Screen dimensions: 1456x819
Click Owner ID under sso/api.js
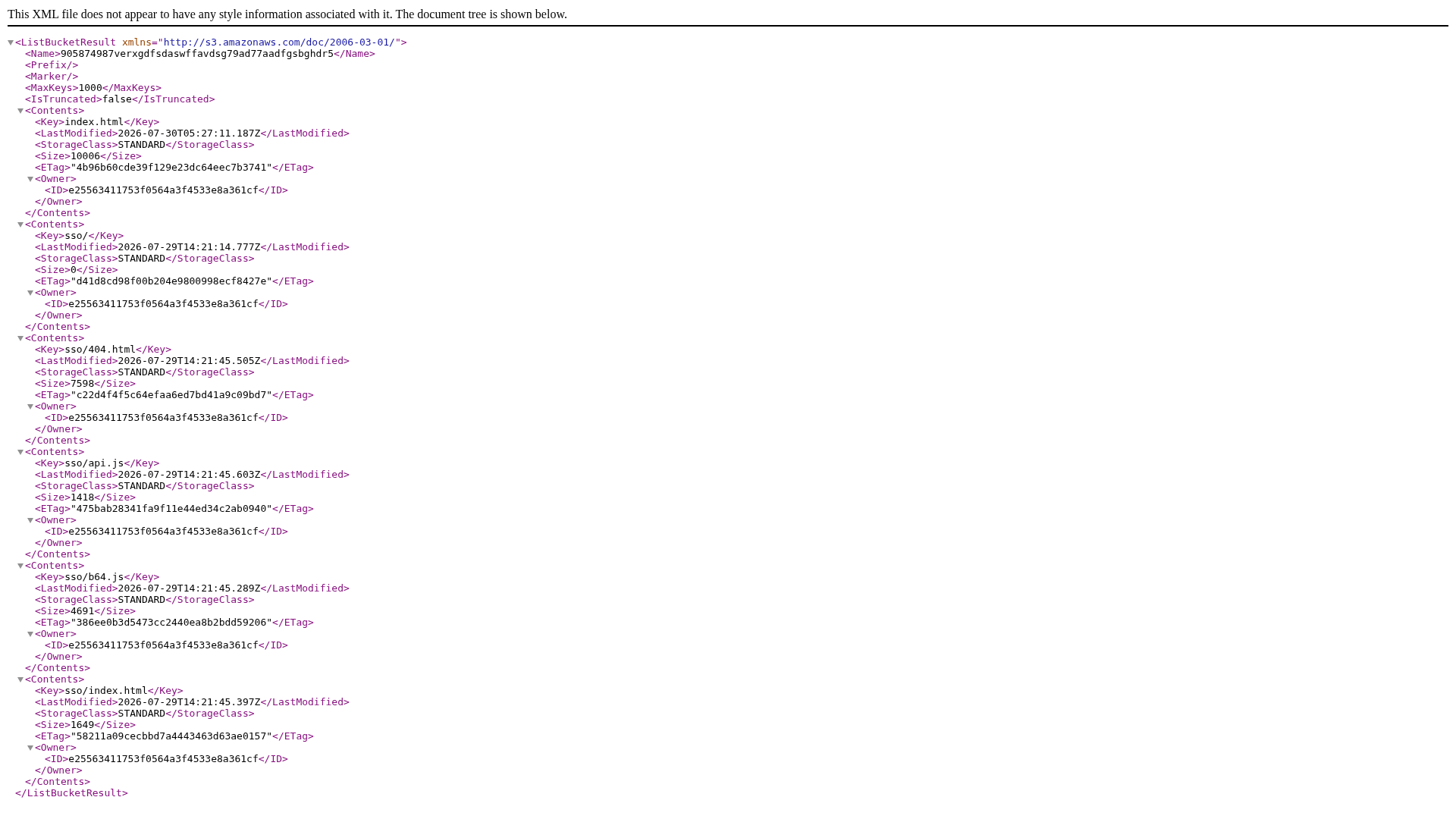pyautogui.click(x=164, y=532)
